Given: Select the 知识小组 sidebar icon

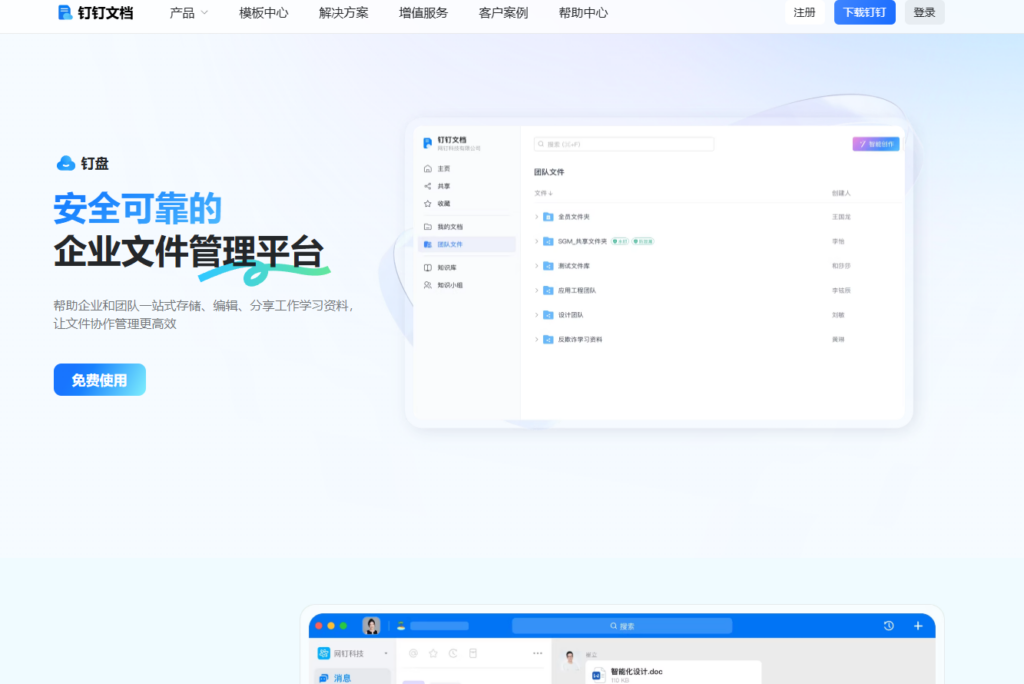Looking at the screenshot, I should (428, 285).
